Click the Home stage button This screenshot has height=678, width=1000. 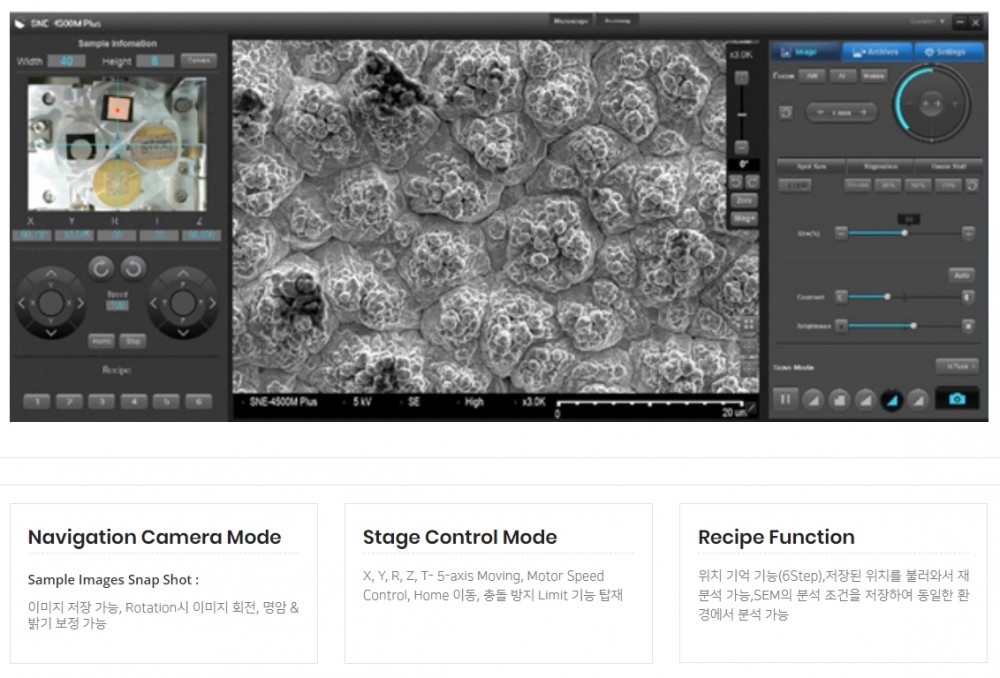click(x=100, y=341)
